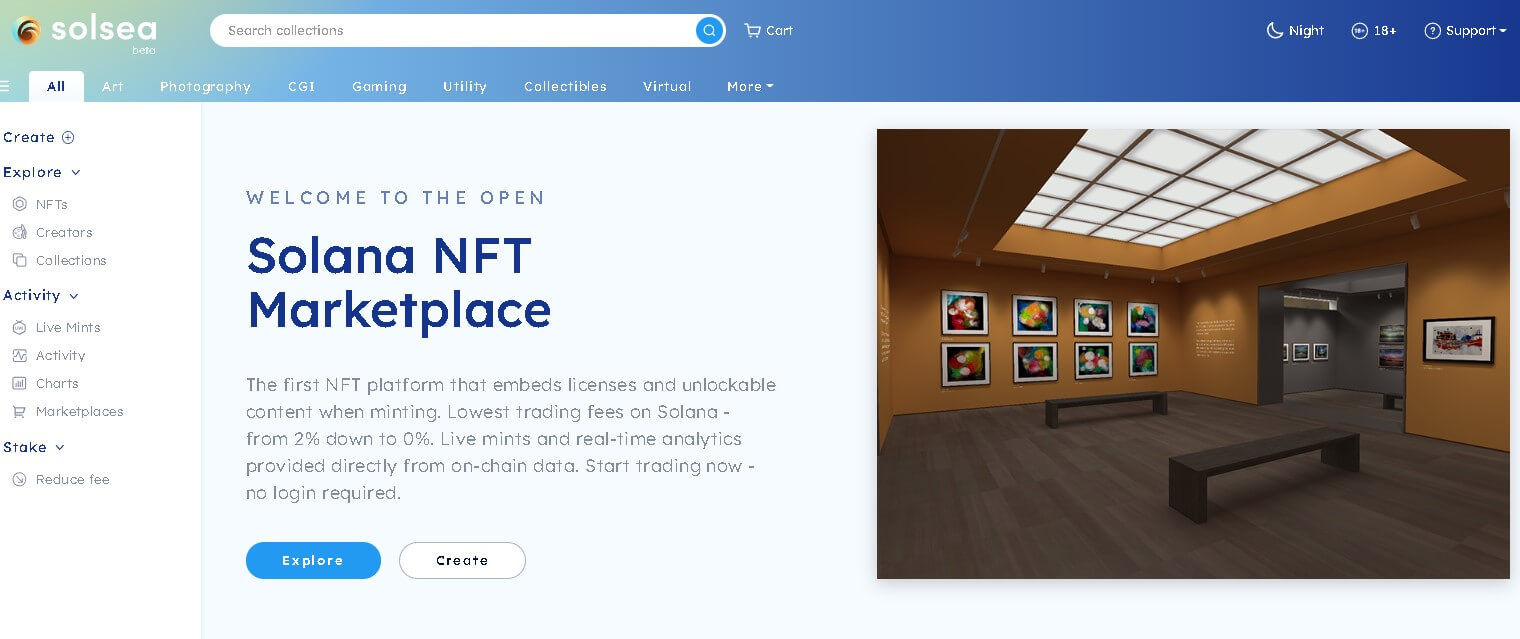Click the Activity item's chart icon
1520x639 pixels.
(x=19, y=355)
